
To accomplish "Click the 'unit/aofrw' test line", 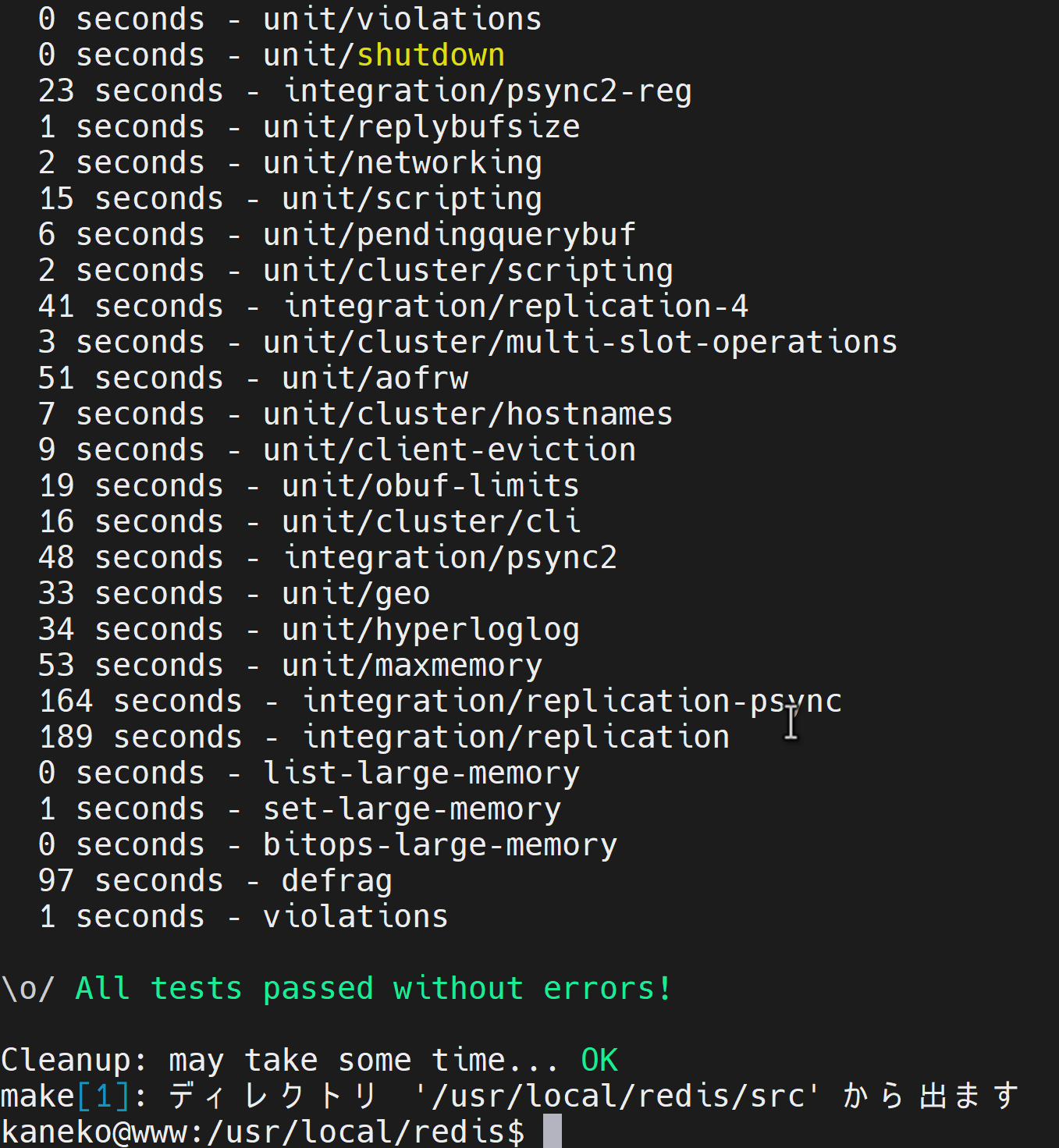I will [254, 379].
